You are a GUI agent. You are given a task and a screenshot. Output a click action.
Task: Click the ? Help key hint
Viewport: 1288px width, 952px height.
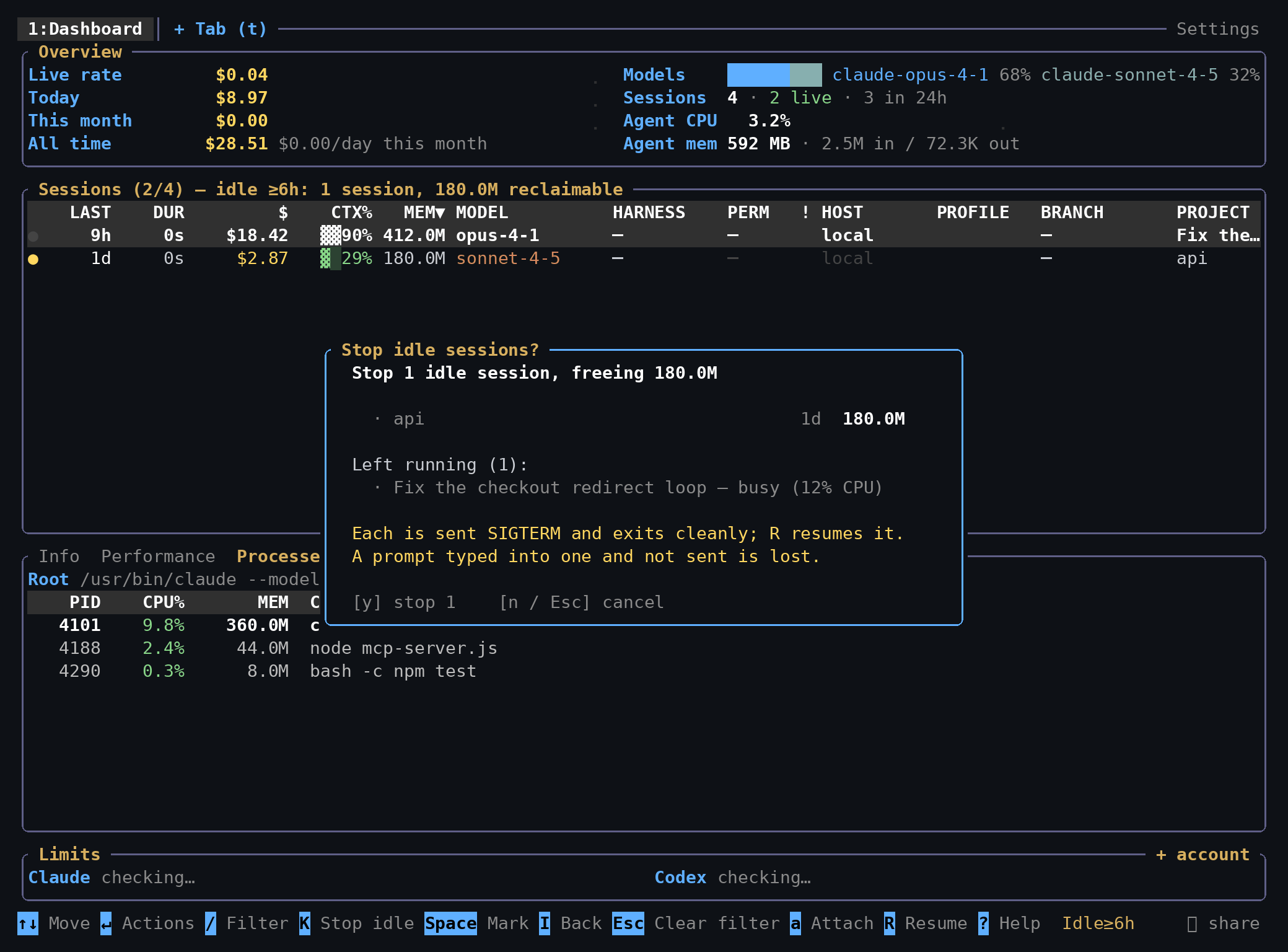point(1009,923)
